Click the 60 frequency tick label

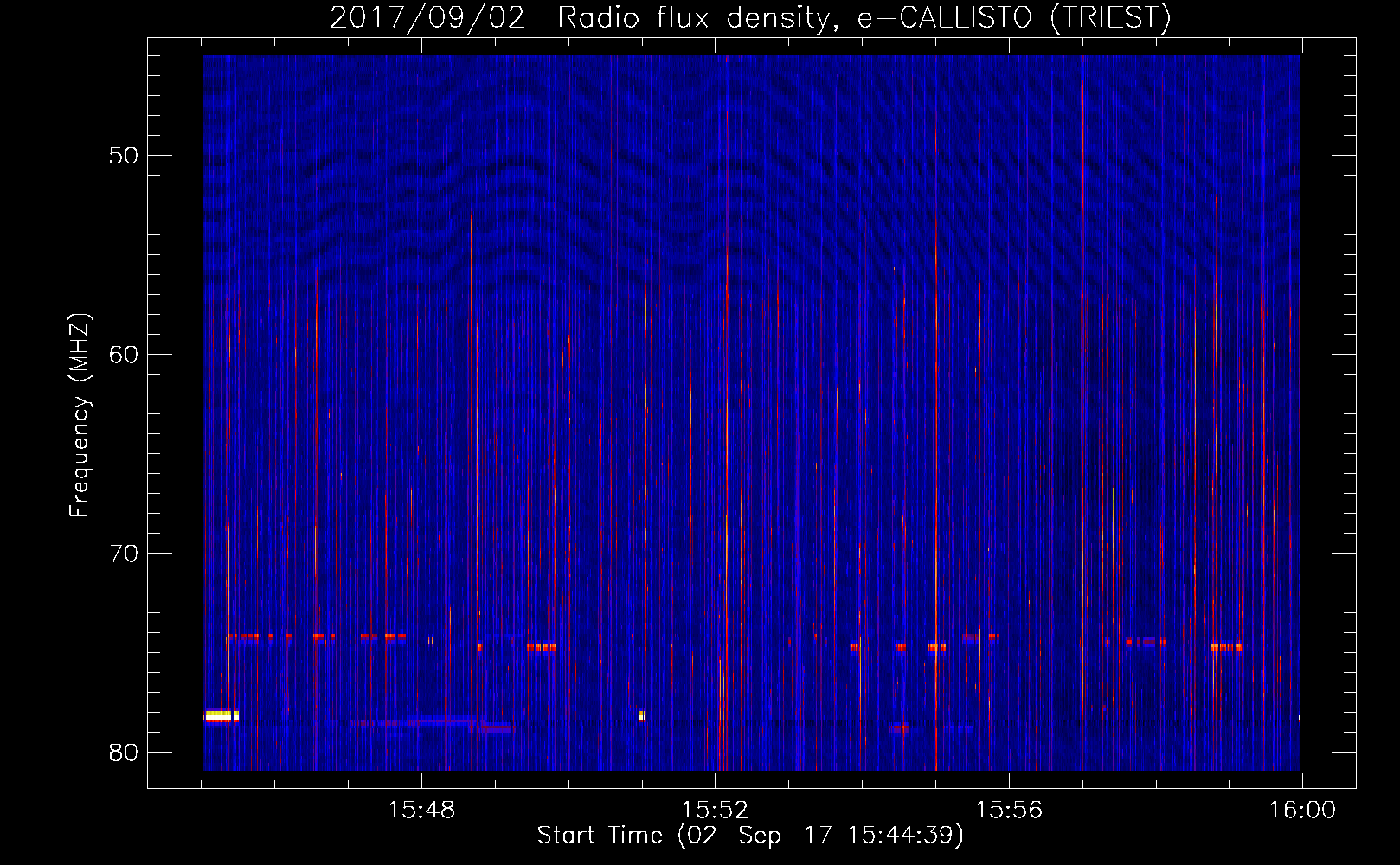coord(124,355)
